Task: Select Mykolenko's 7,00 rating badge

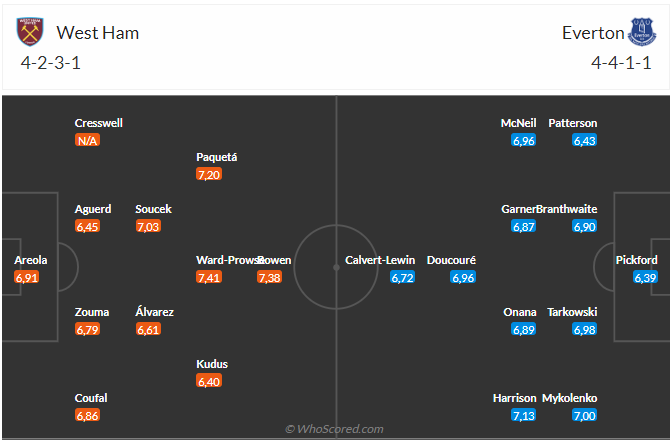Action: point(585,415)
